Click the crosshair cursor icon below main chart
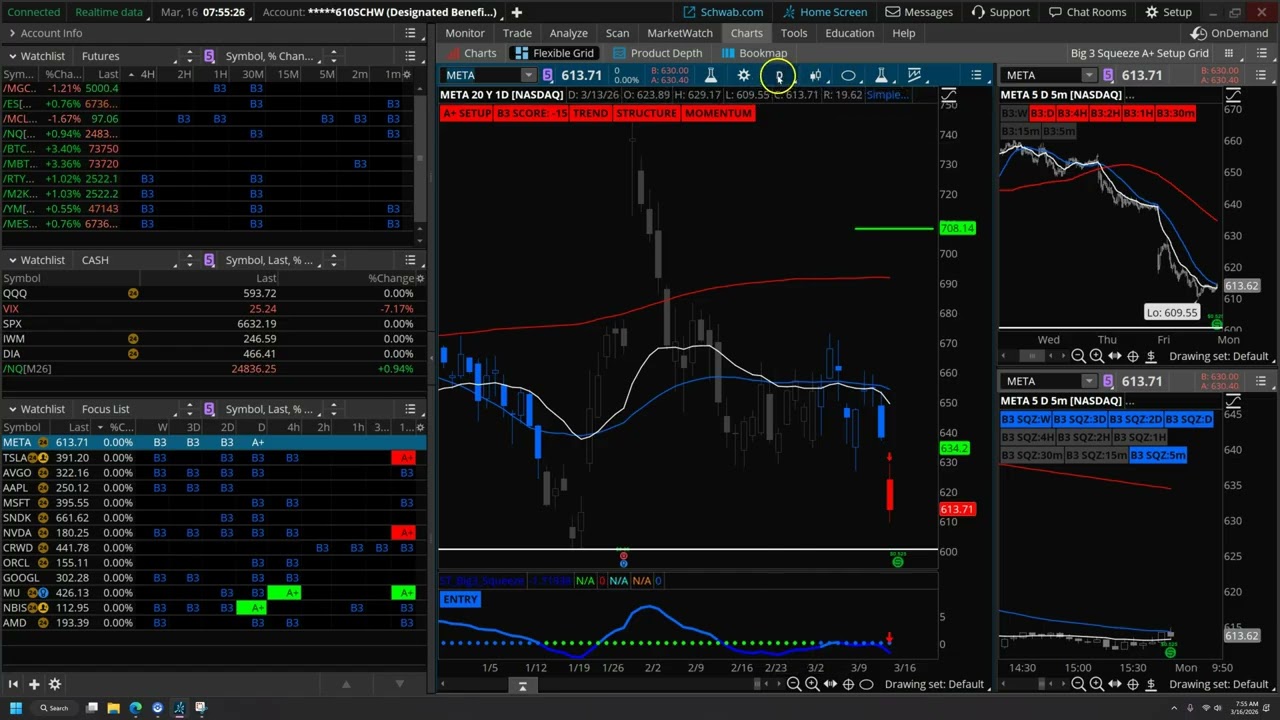The height and width of the screenshot is (720, 1280). coord(848,684)
